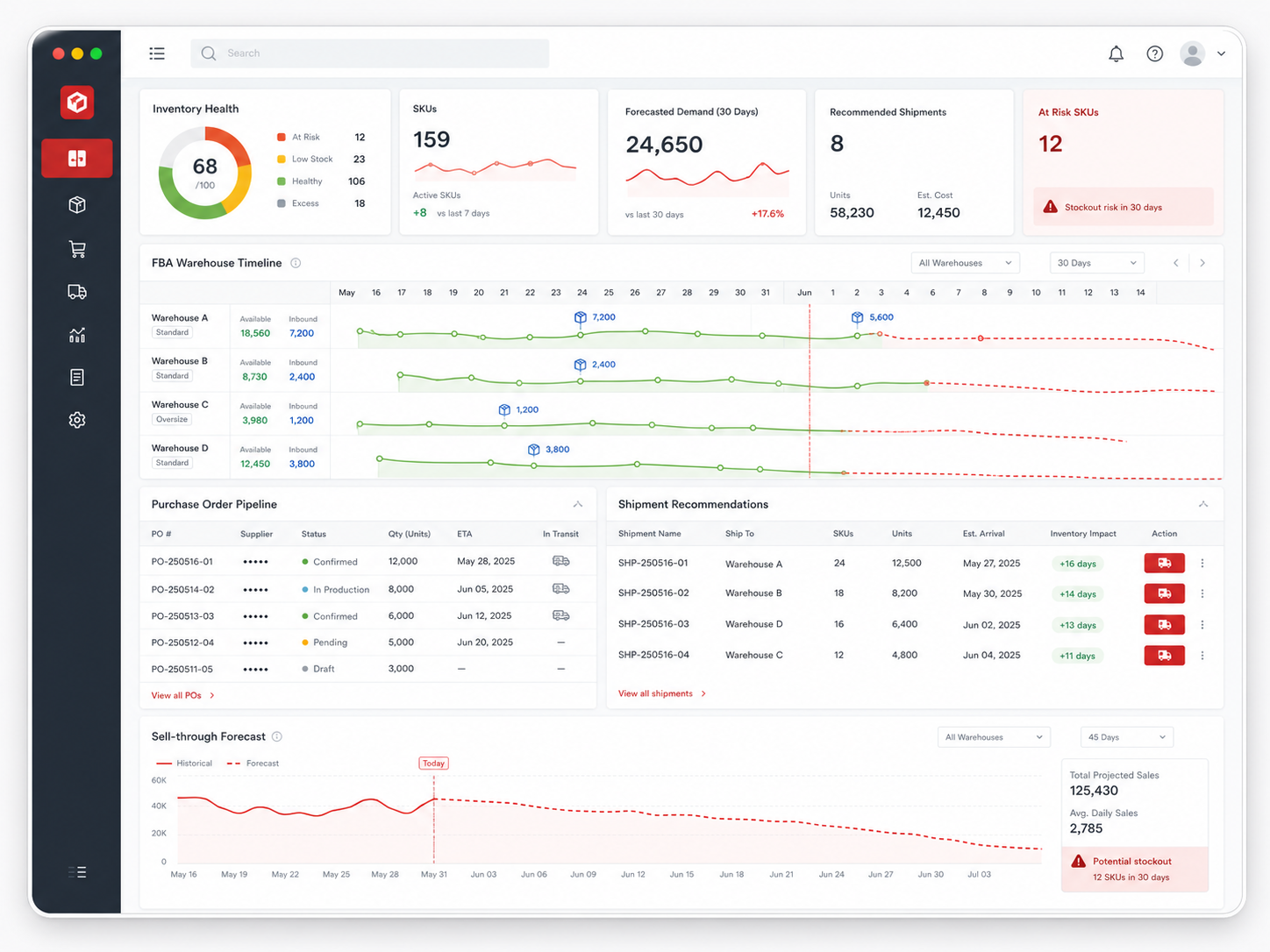Click the Forecast legend entry
Viewport: 1270px width, 952px height.
pos(253,764)
